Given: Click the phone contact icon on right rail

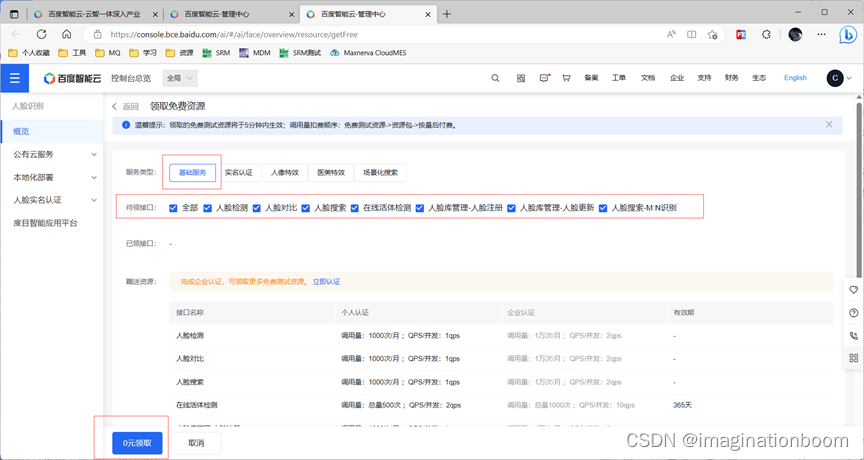Looking at the screenshot, I should [854, 335].
